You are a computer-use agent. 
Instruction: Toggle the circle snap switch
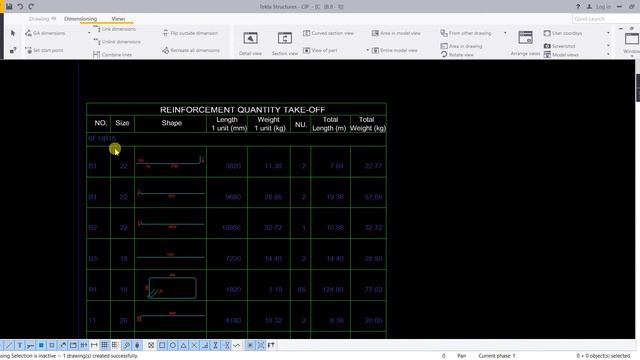173,345
